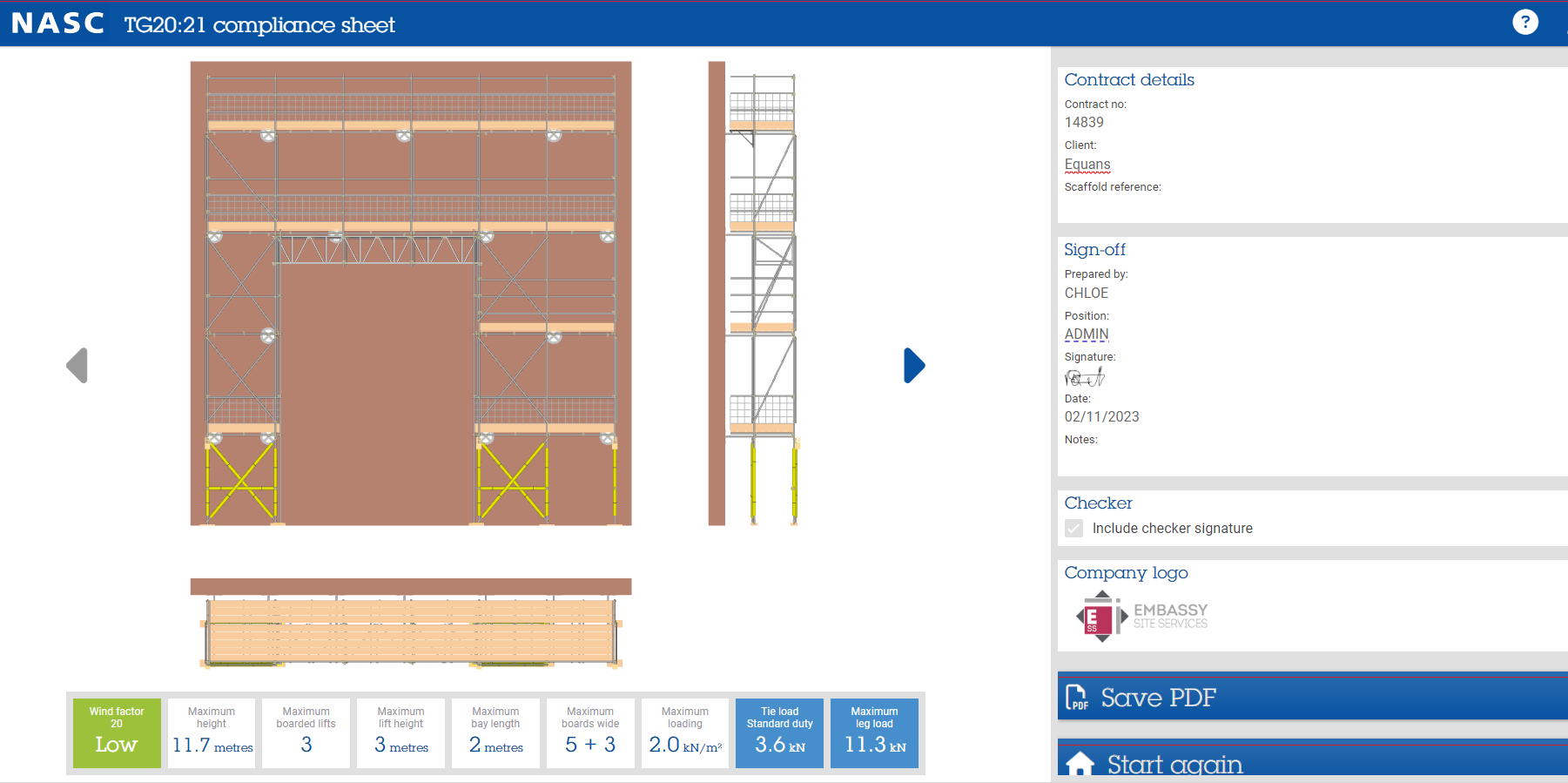Image resolution: width=1568 pixels, height=783 pixels.
Task: Toggle Include checker signature checkbox
Action: pyautogui.click(x=1074, y=529)
